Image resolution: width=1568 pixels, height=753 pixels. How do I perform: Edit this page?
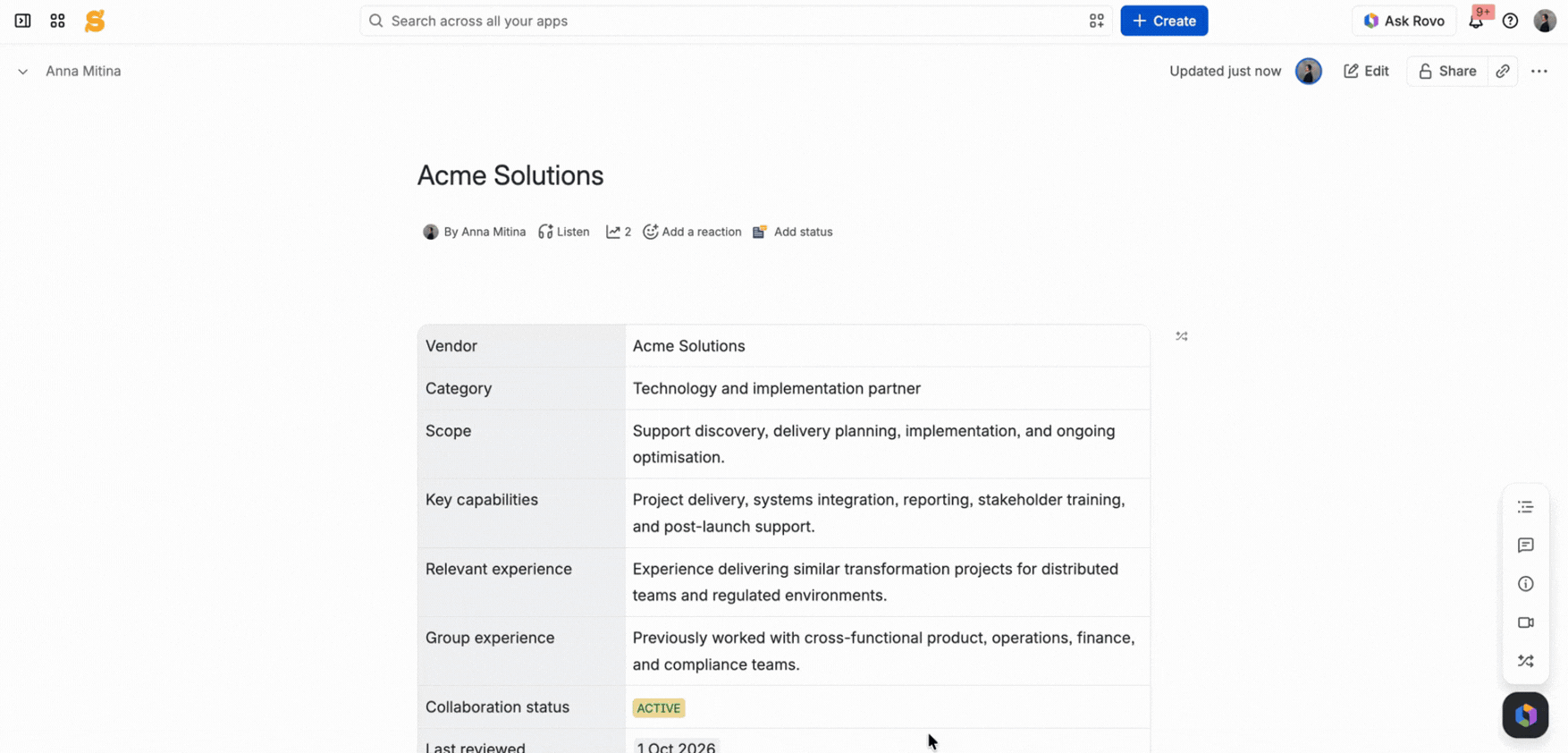[1366, 71]
